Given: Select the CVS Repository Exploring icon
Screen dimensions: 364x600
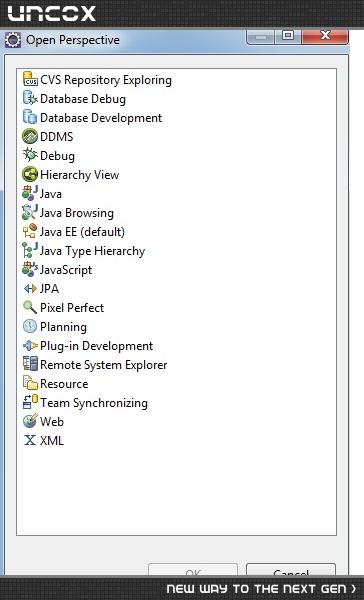Looking at the screenshot, I should [x=30, y=79].
